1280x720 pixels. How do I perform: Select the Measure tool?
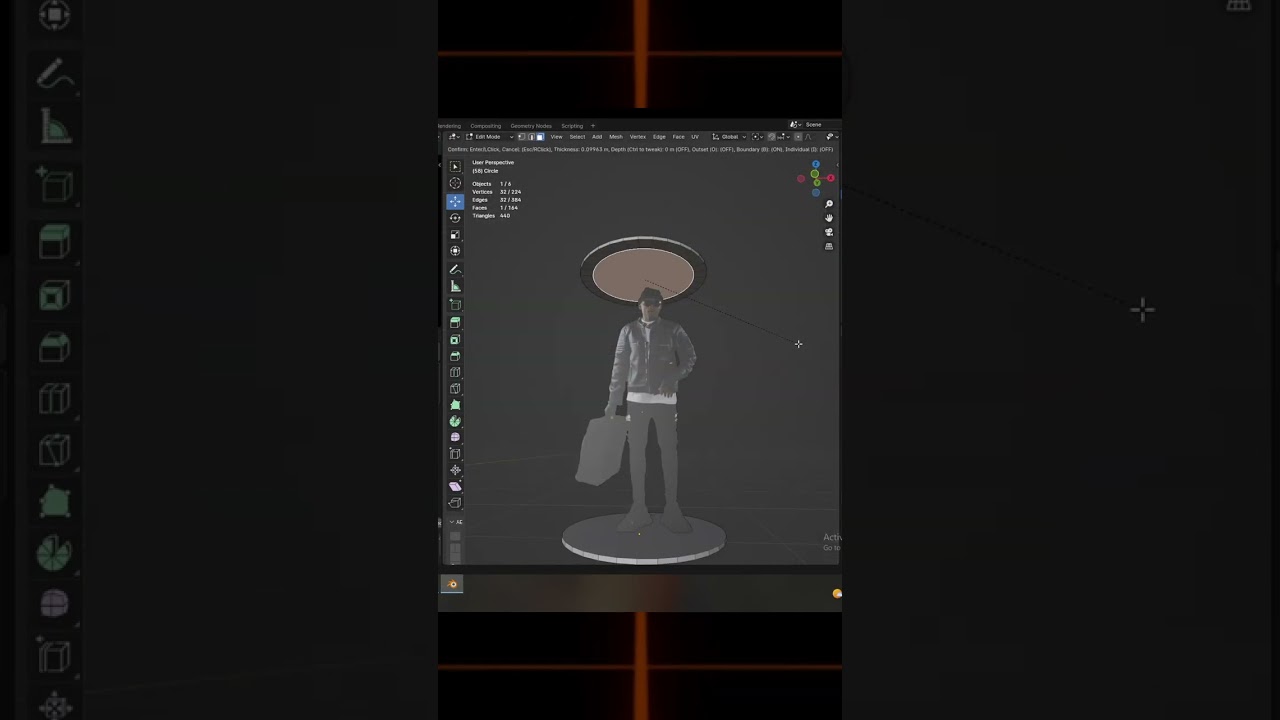click(x=455, y=286)
